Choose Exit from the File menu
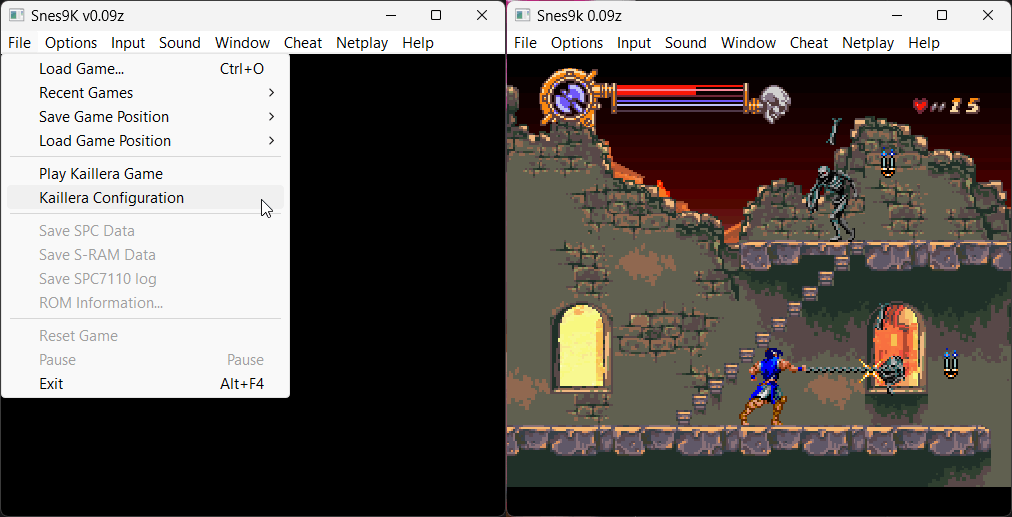1012x517 pixels. click(x=145, y=384)
